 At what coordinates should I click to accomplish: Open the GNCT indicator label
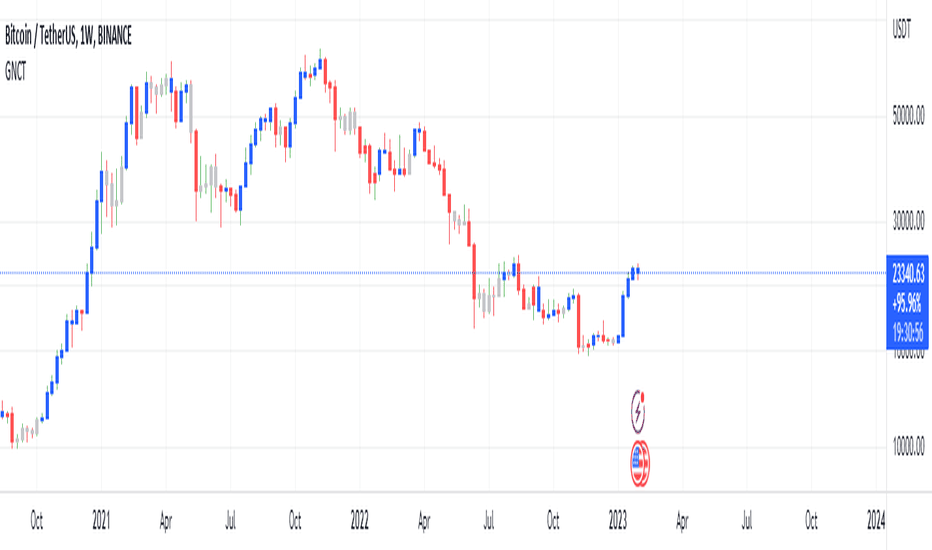click(15, 72)
